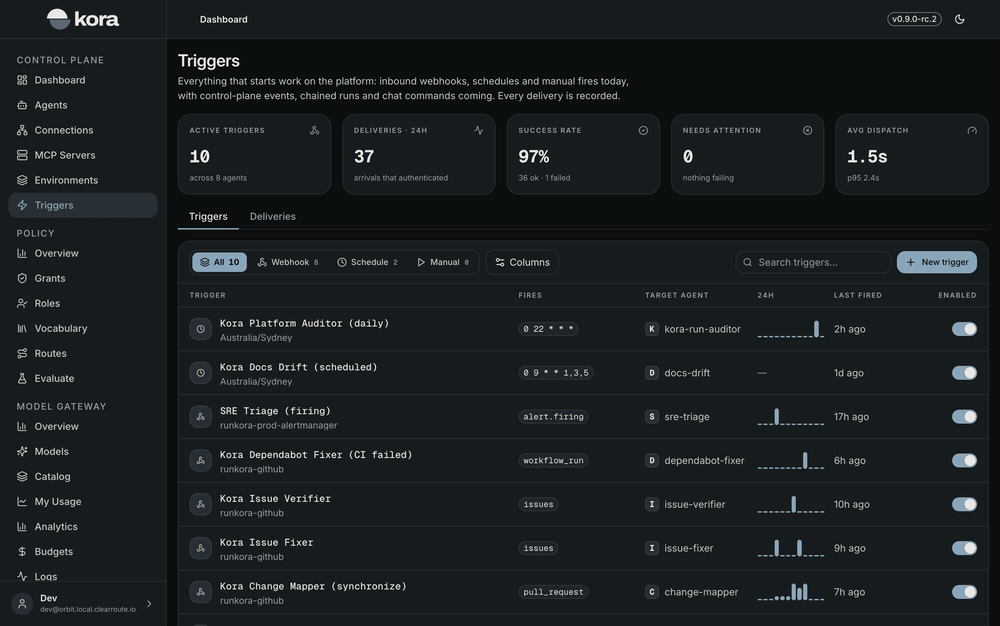Click the webhook icon beside Kora Issue Fixer
The image size is (1000, 626).
pyautogui.click(x=200, y=548)
